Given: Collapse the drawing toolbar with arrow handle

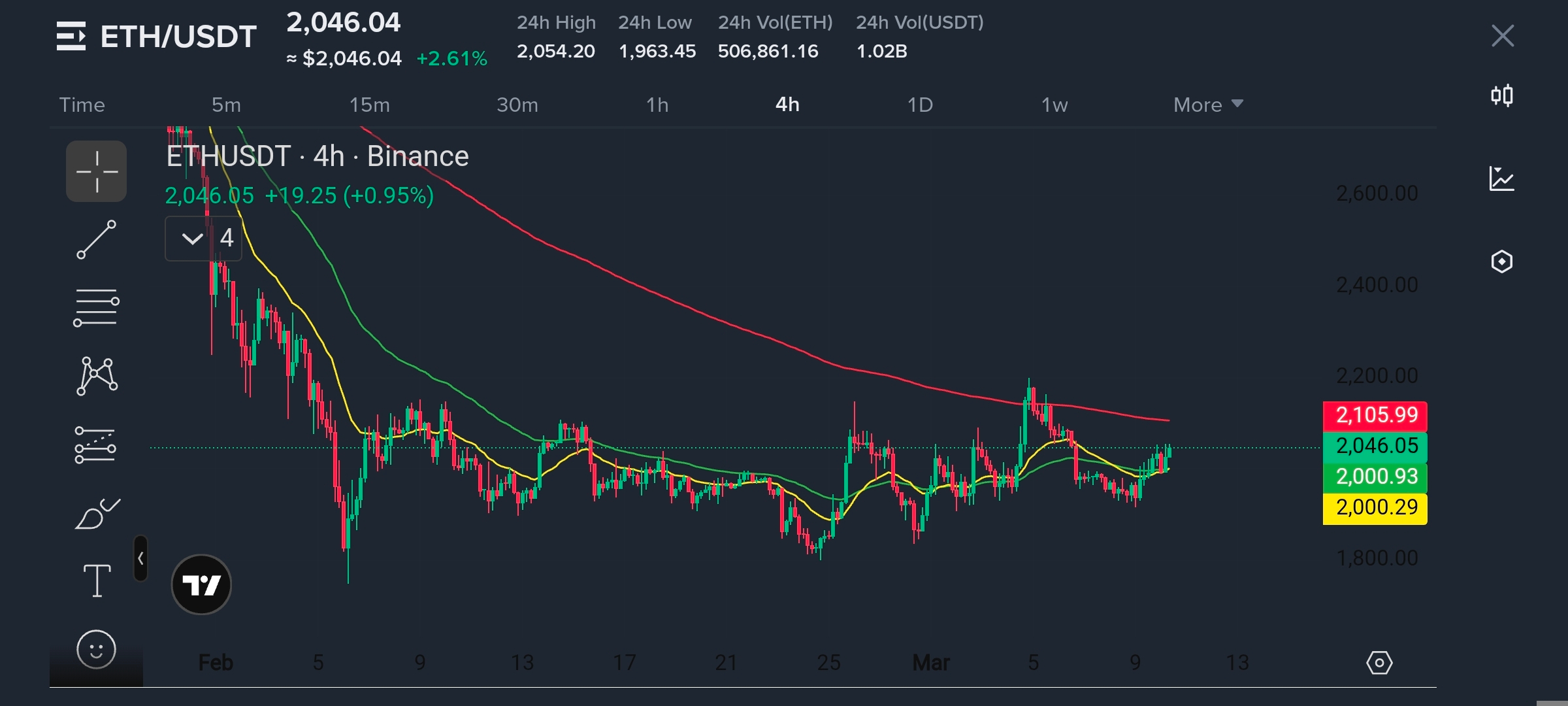Looking at the screenshot, I should (140, 558).
